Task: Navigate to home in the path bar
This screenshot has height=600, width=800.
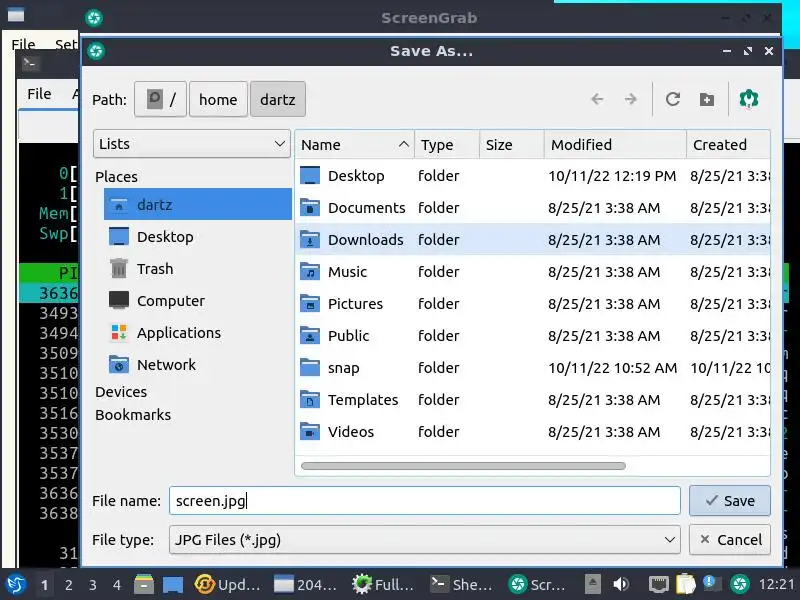Action: [x=218, y=99]
